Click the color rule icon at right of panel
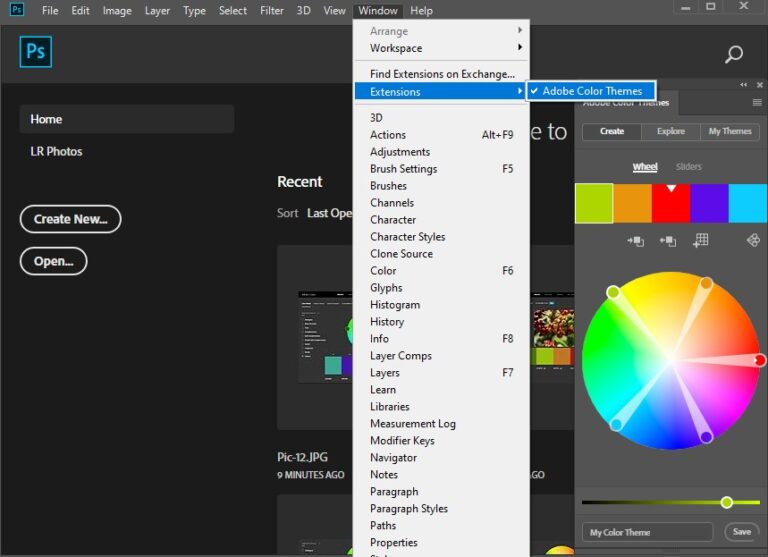This screenshot has height=557, width=768. (x=753, y=240)
